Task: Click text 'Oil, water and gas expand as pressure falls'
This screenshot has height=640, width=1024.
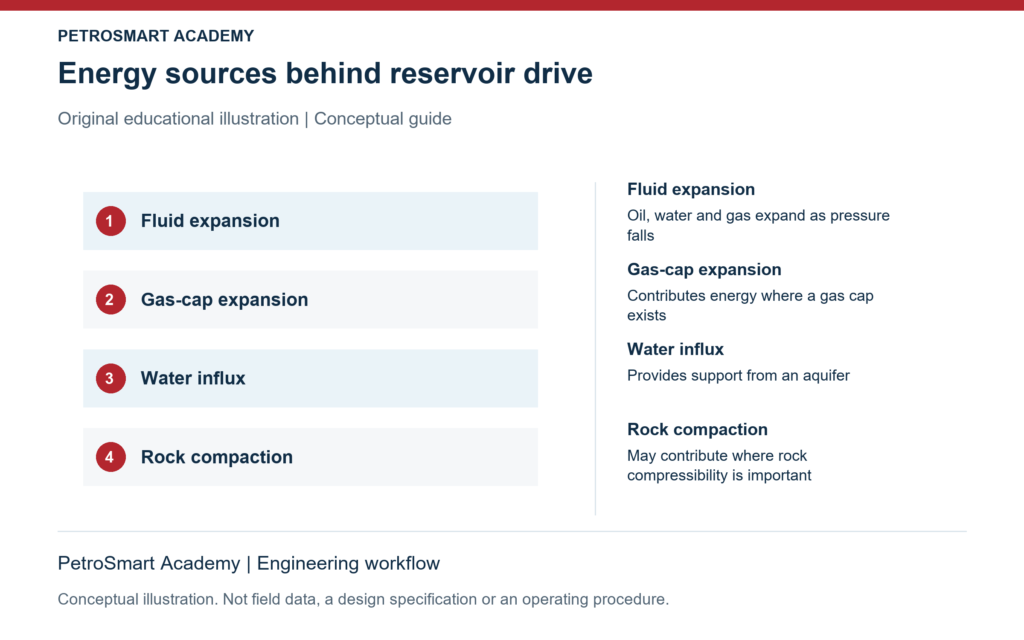Action: click(758, 225)
